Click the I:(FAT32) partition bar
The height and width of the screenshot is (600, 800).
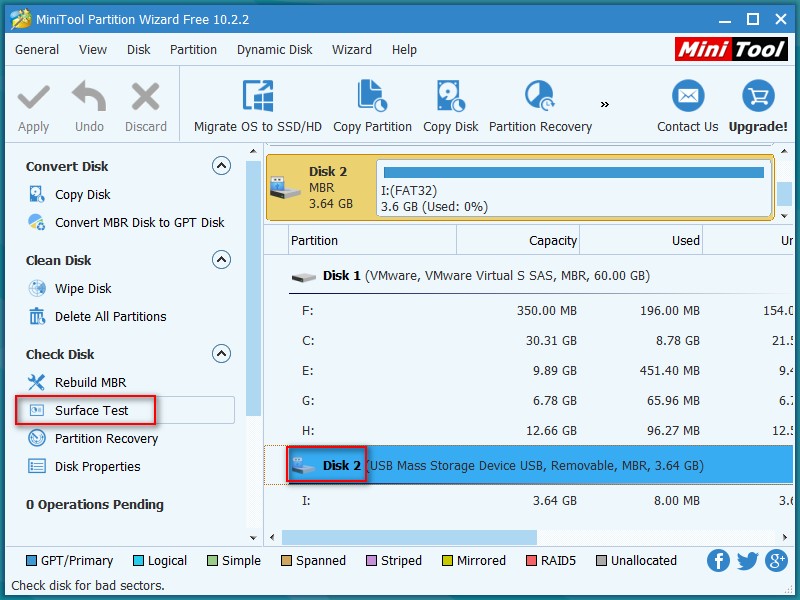click(x=573, y=188)
